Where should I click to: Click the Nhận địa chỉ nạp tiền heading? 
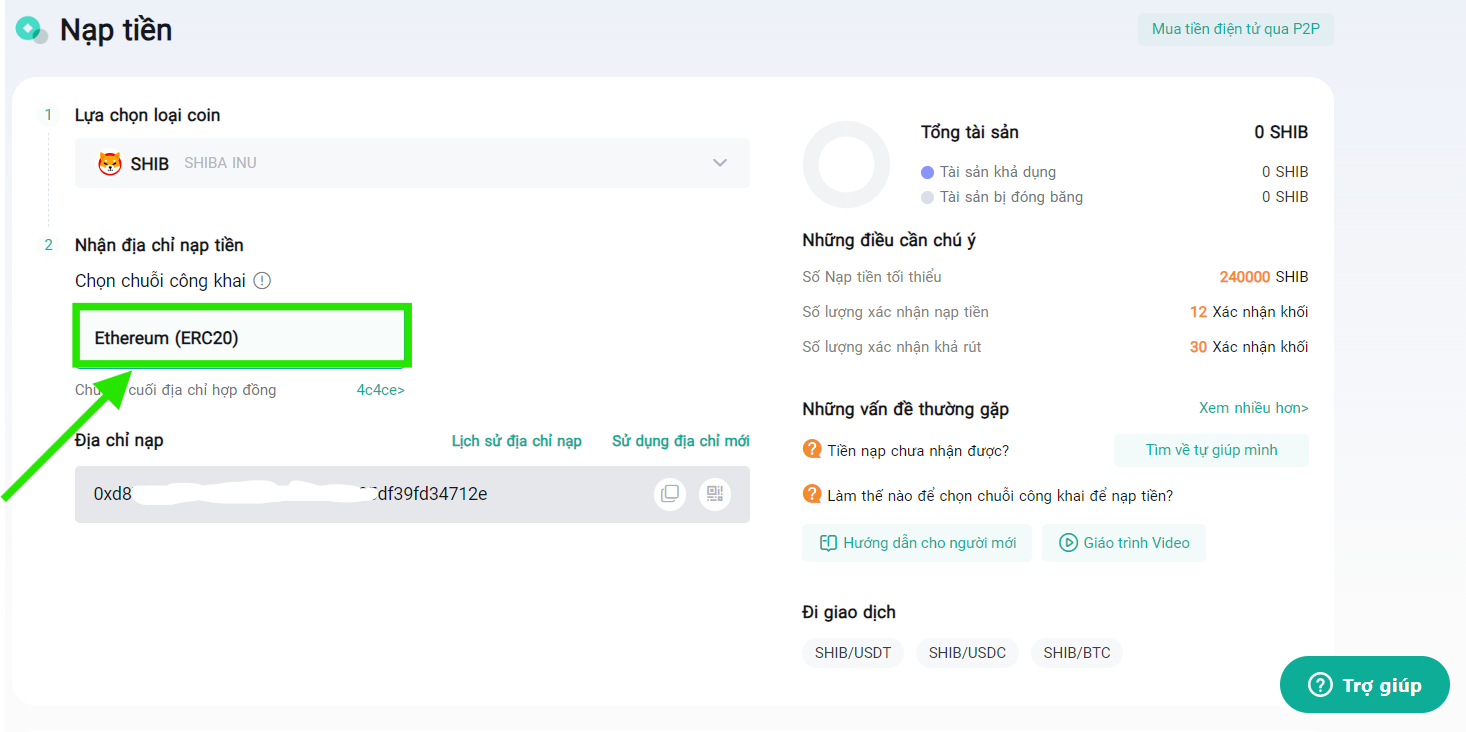click(159, 245)
